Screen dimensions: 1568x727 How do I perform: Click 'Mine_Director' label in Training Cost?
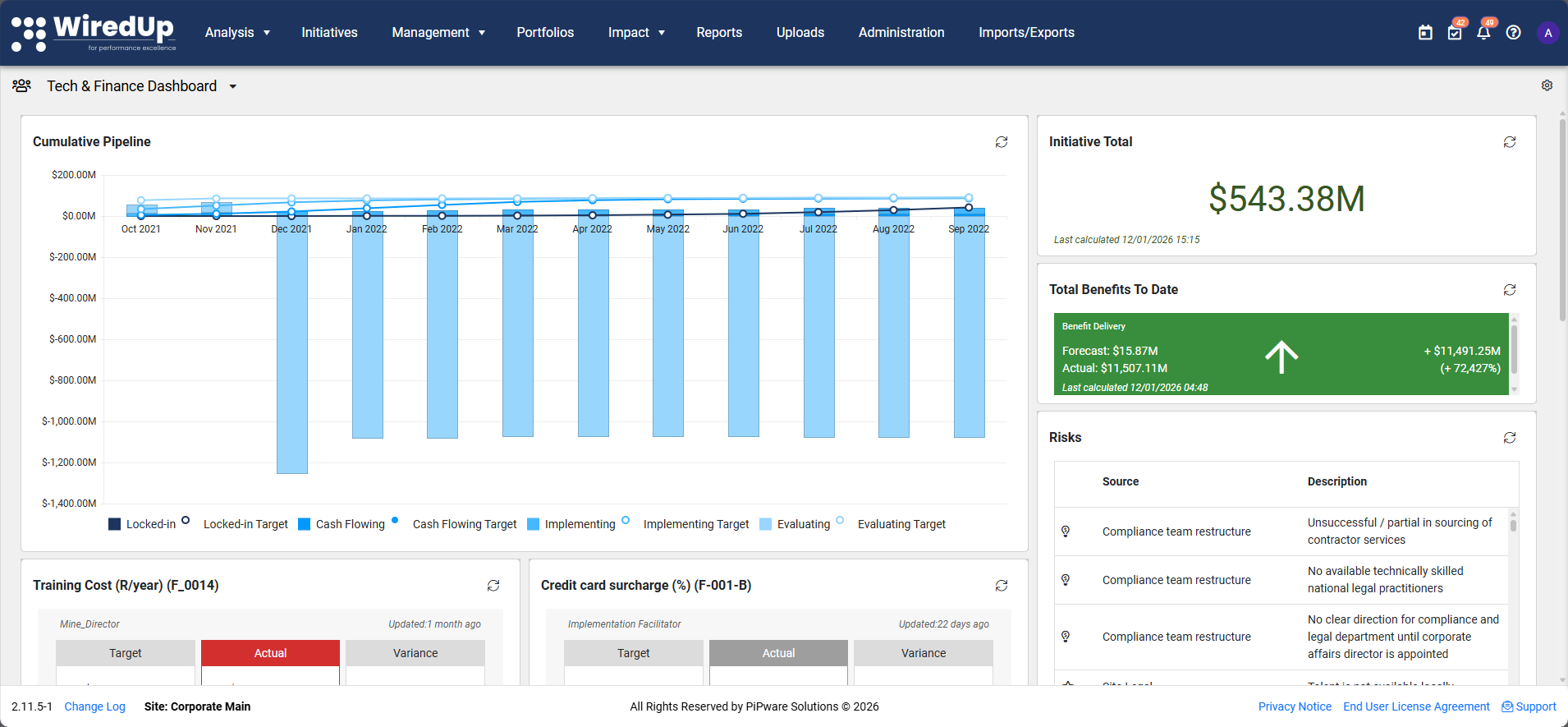pyautogui.click(x=89, y=624)
